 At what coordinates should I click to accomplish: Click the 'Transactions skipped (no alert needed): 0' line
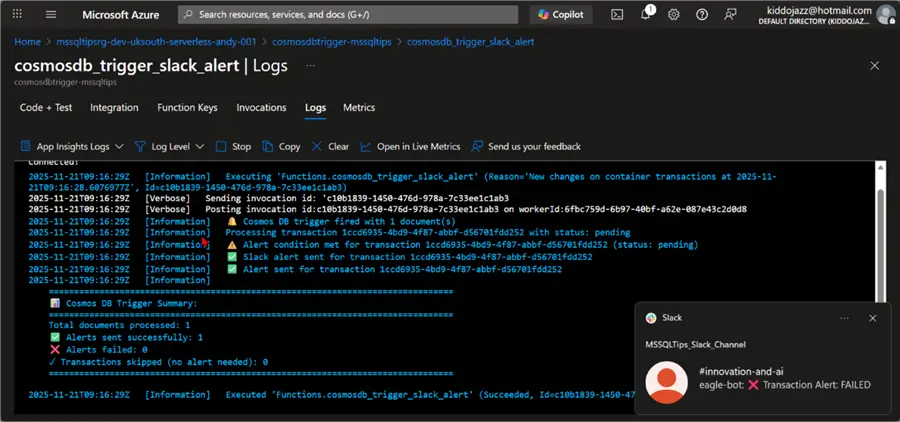158,362
